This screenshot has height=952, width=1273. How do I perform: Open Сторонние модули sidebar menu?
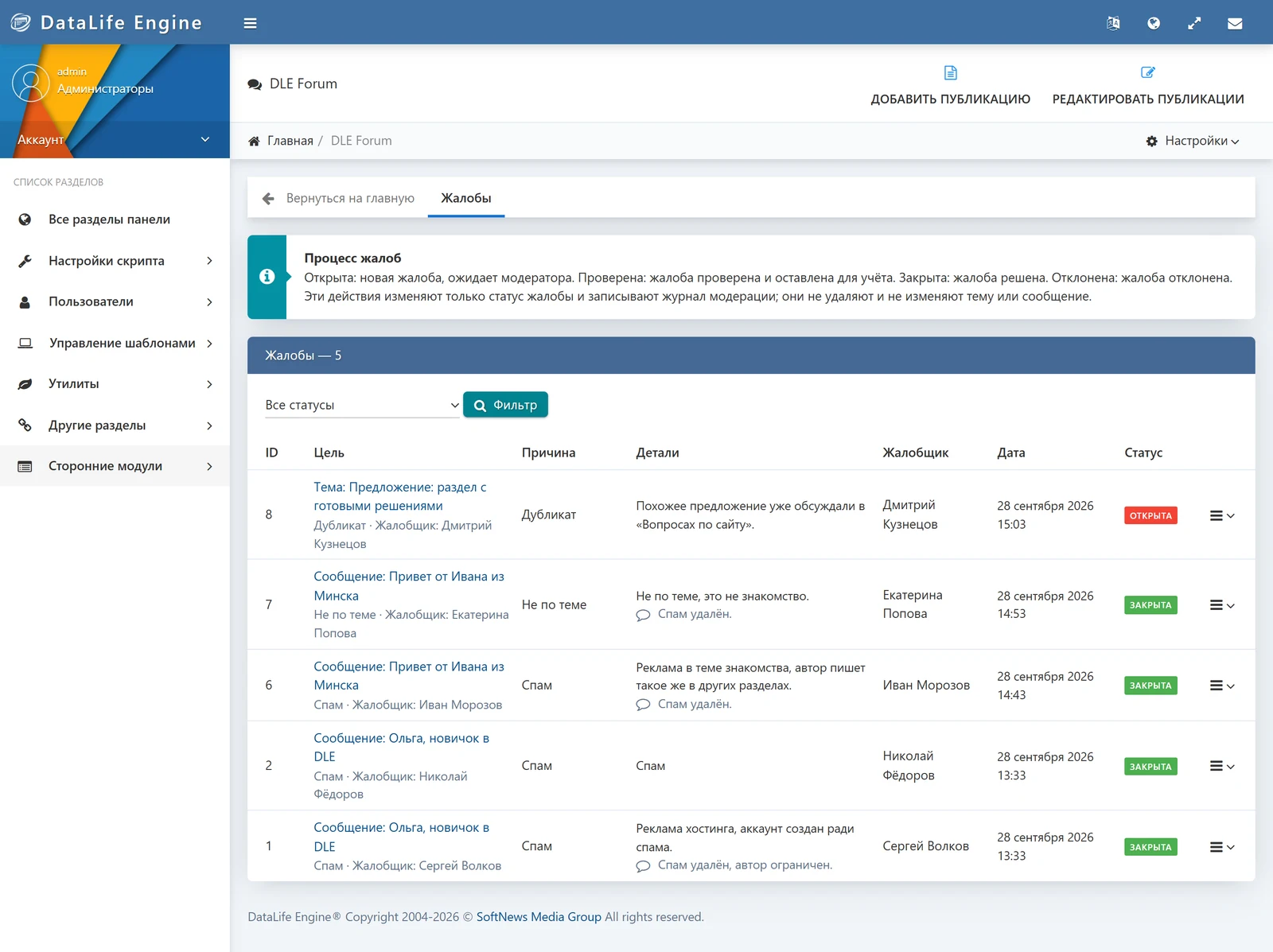(x=115, y=466)
